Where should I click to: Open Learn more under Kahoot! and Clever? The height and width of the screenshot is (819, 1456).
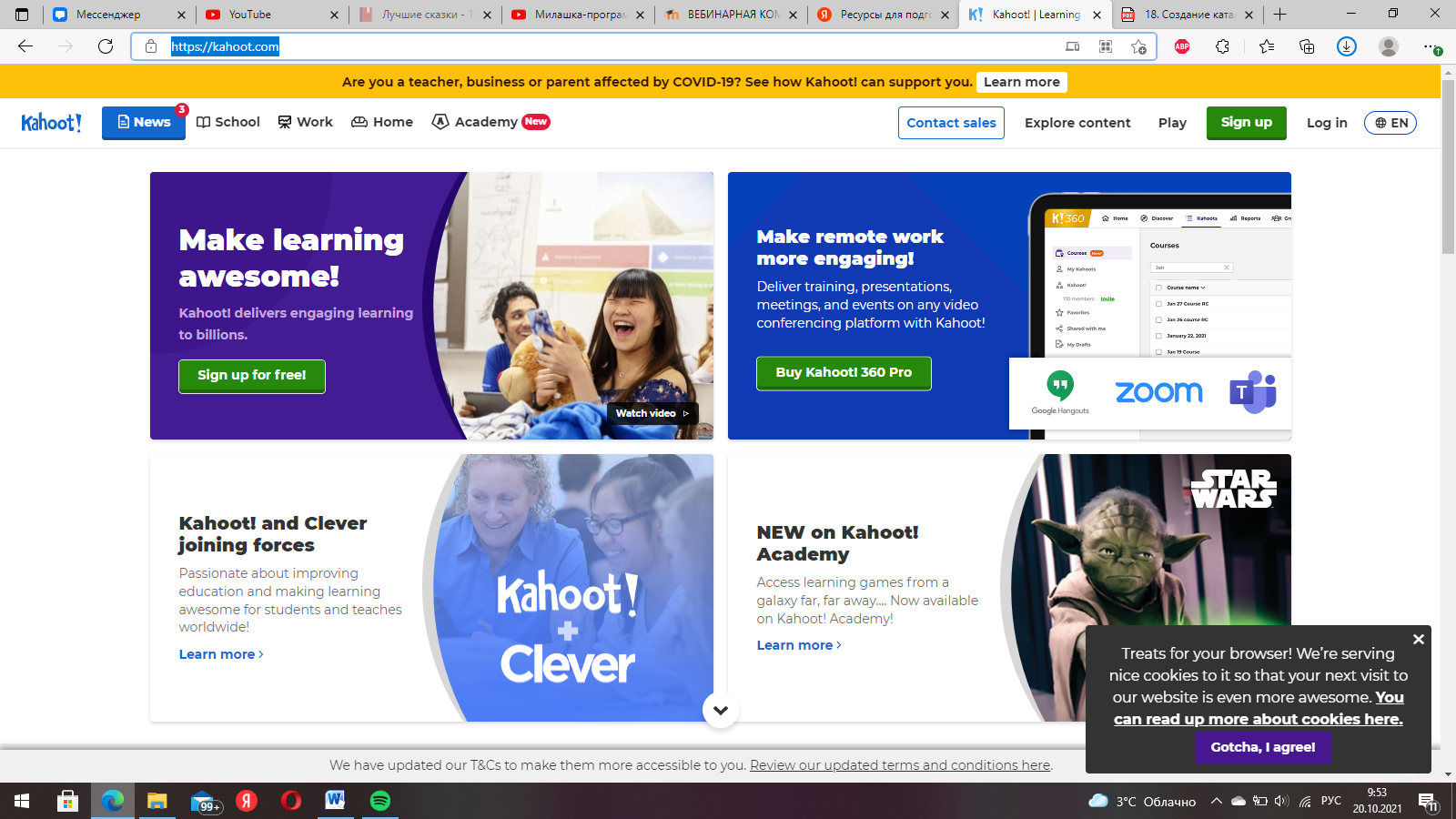click(x=221, y=654)
